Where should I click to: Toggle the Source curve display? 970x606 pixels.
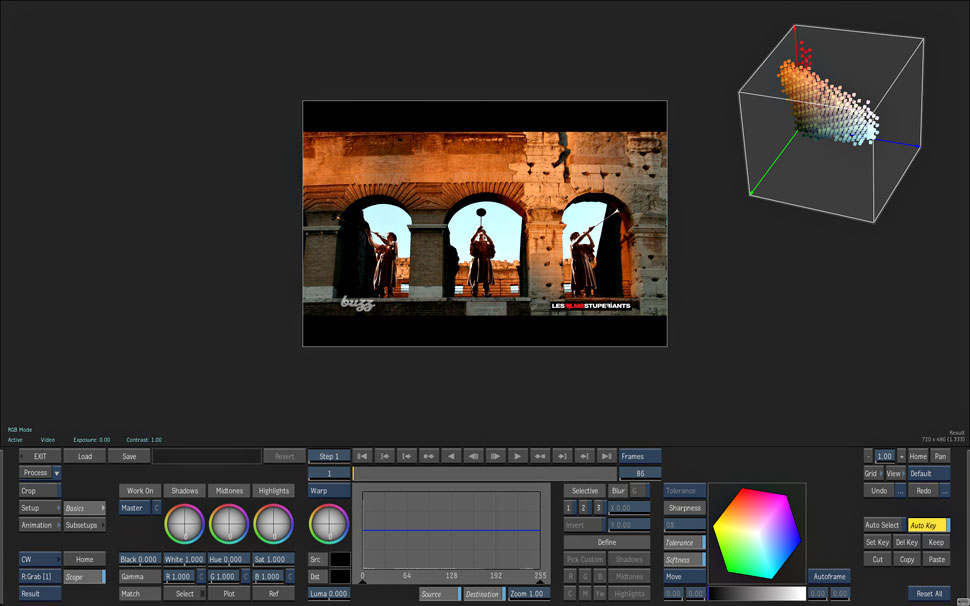pyautogui.click(x=439, y=594)
